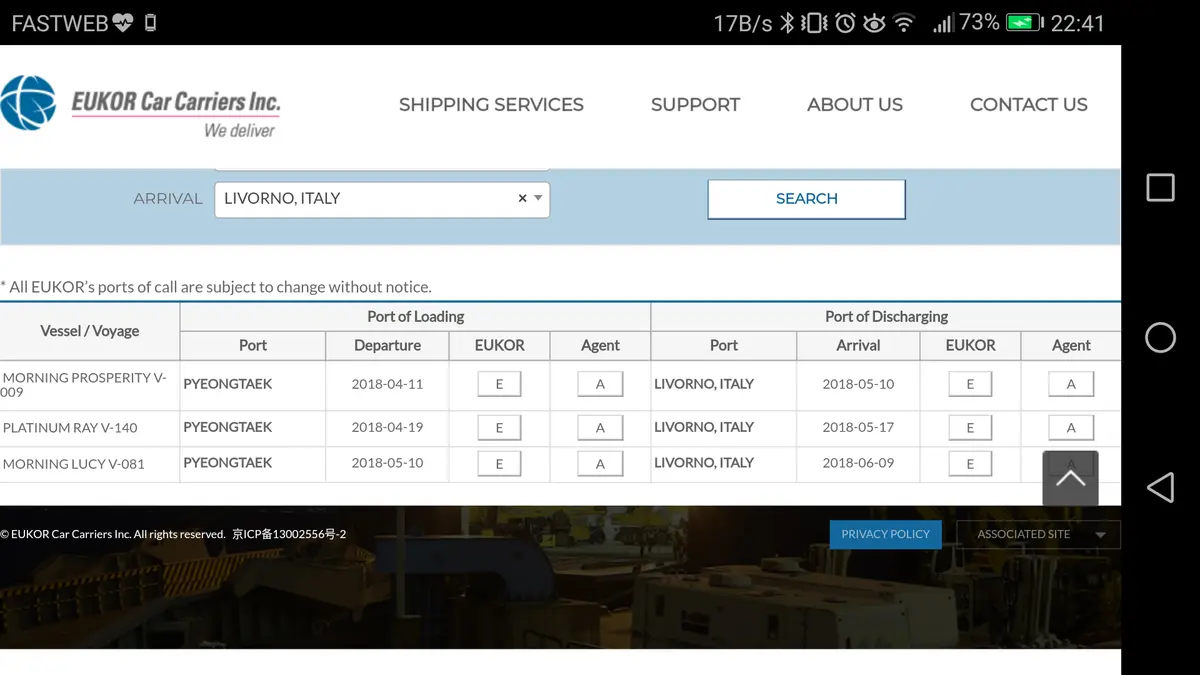This screenshot has height=675, width=1200.
Task: Select vessel PLATINUM RAY V-140
Action: pos(70,428)
